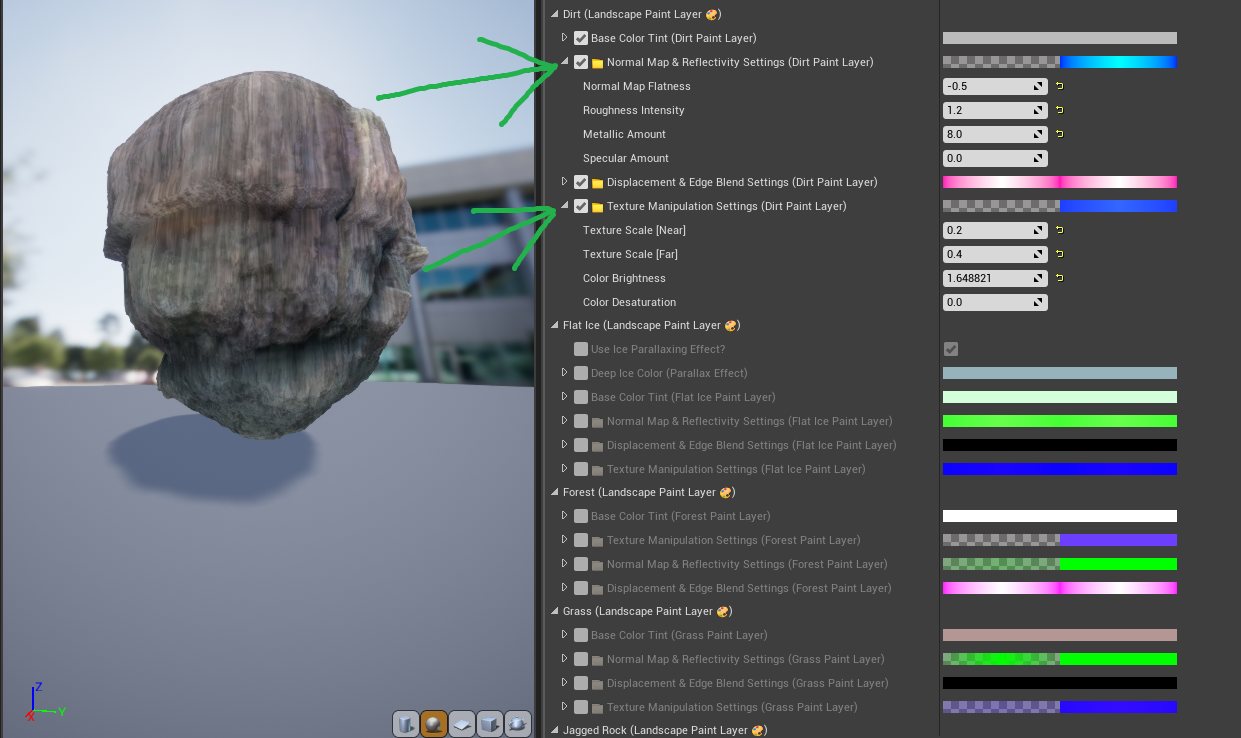
Task: Select the sphere preview mesh
Action: [x=434, y=723]
